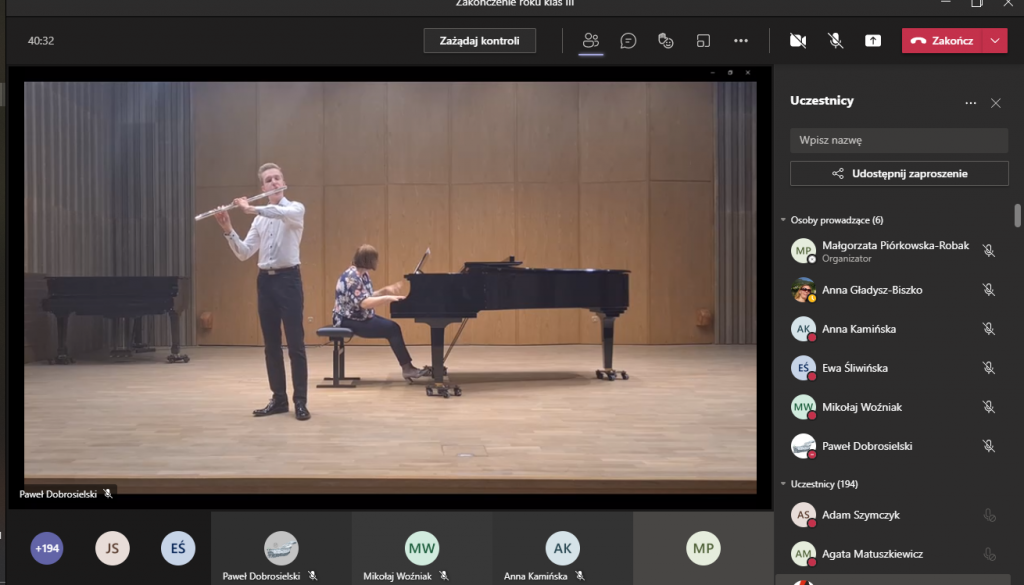
Task: Turn on the camera
Action: click(x=798, y=41)
